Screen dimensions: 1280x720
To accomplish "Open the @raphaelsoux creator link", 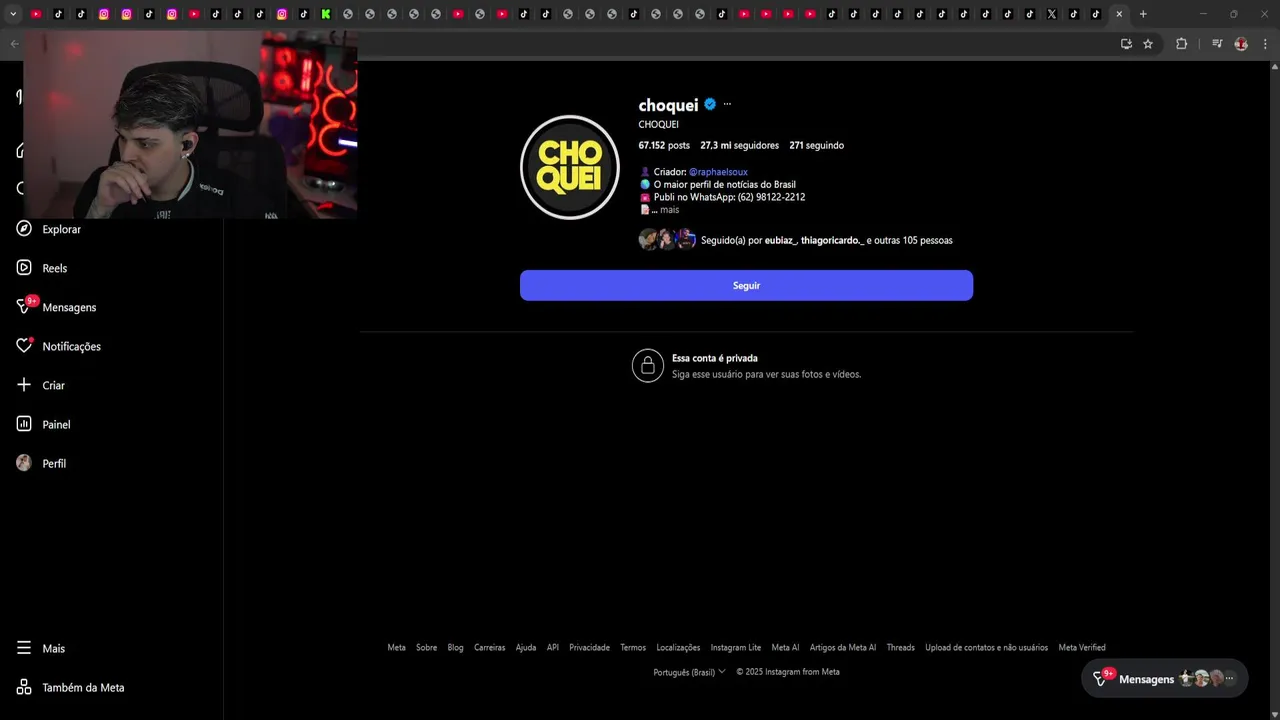I will 718,172.
